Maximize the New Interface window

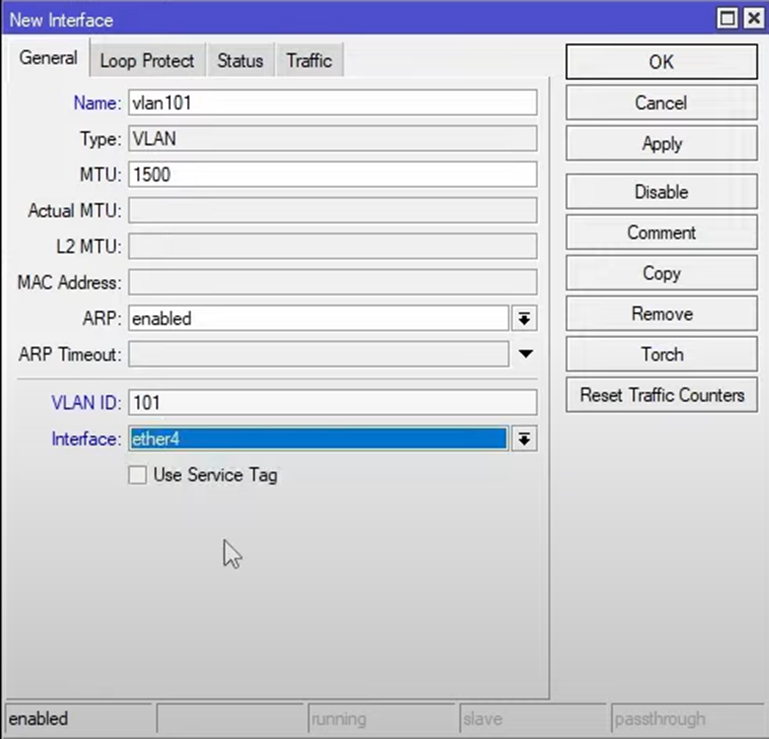click(x=728, y=19)
